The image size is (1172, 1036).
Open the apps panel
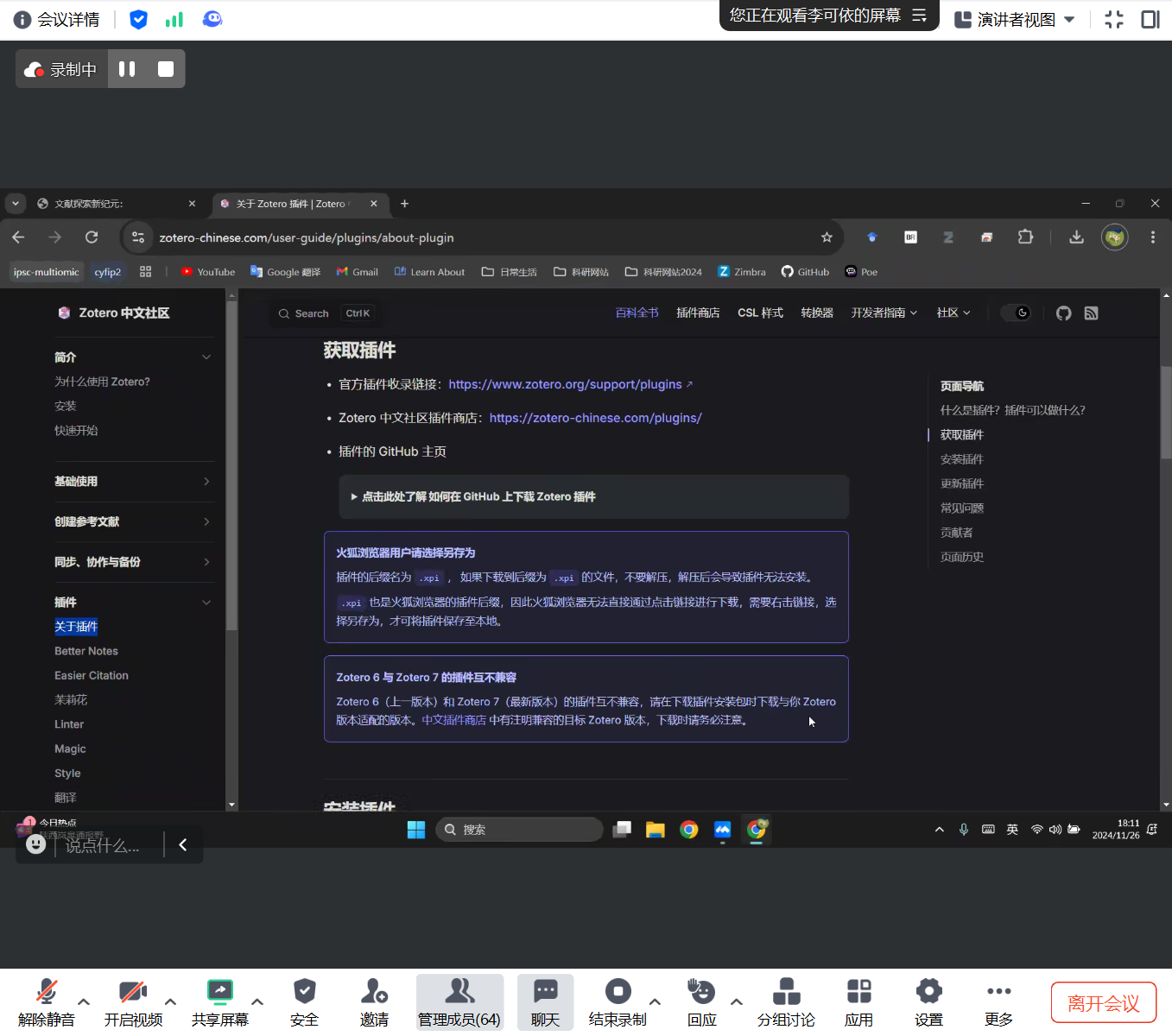[x=858, y=1002]
